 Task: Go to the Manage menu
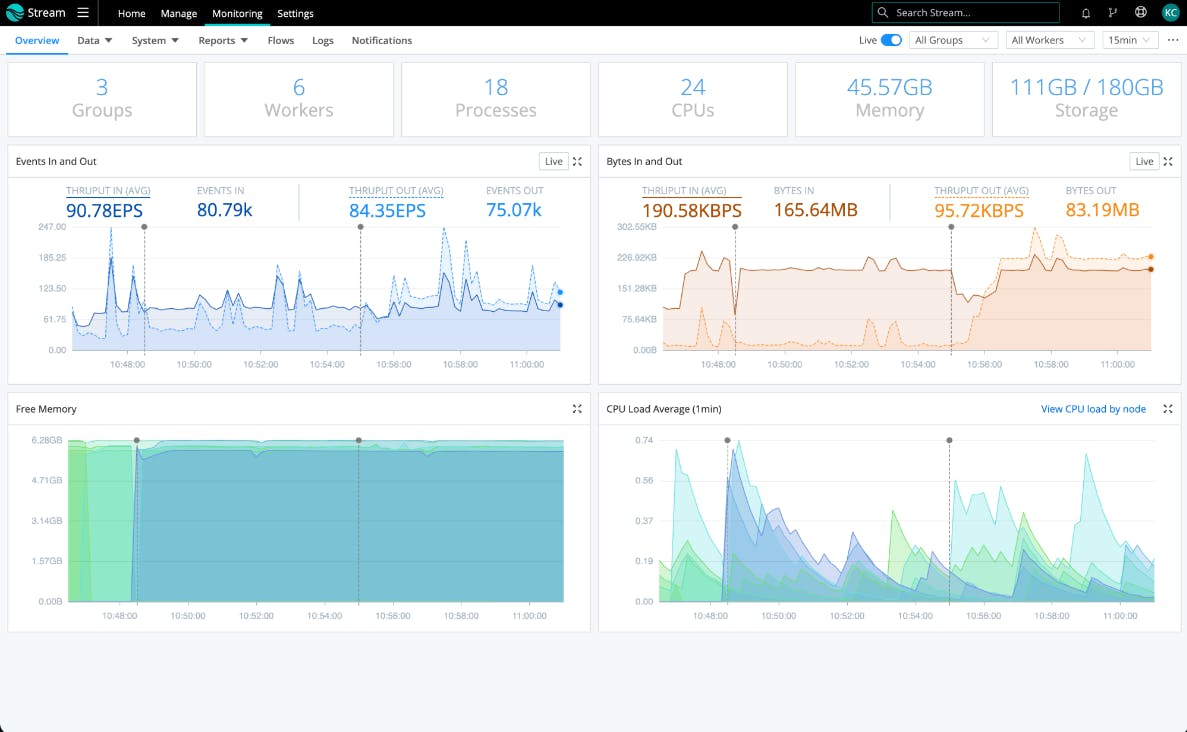pos(179,14)
